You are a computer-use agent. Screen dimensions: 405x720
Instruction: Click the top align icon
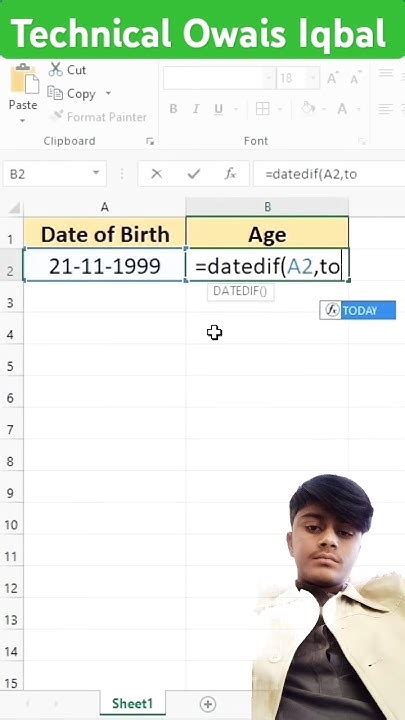pos(386,73)
